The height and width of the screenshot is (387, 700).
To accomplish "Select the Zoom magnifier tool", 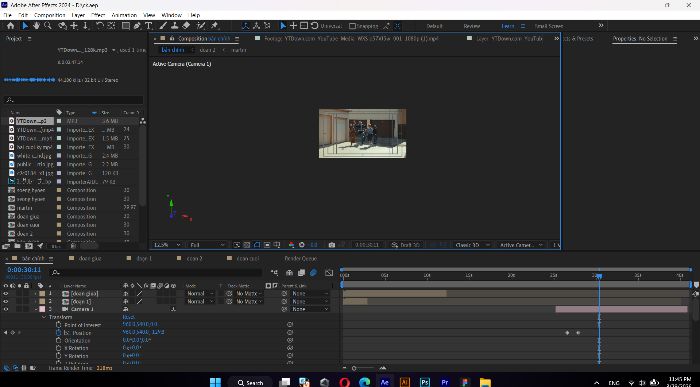I will click(47, 26).
